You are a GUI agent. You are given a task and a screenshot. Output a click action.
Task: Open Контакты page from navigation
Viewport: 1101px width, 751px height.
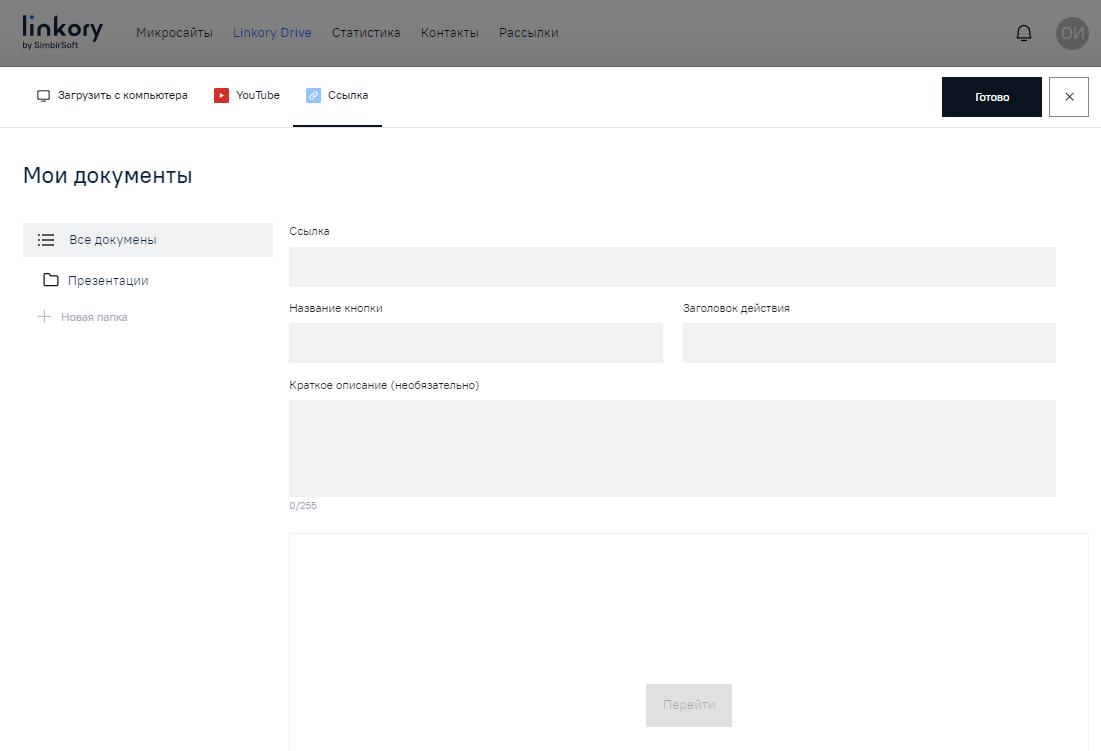click(449, 33)
